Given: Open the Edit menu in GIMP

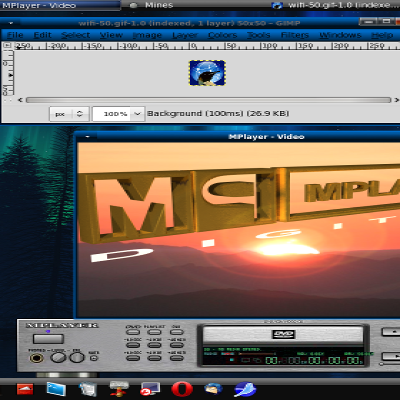Looking at the screenshot, I should (42, 35).
